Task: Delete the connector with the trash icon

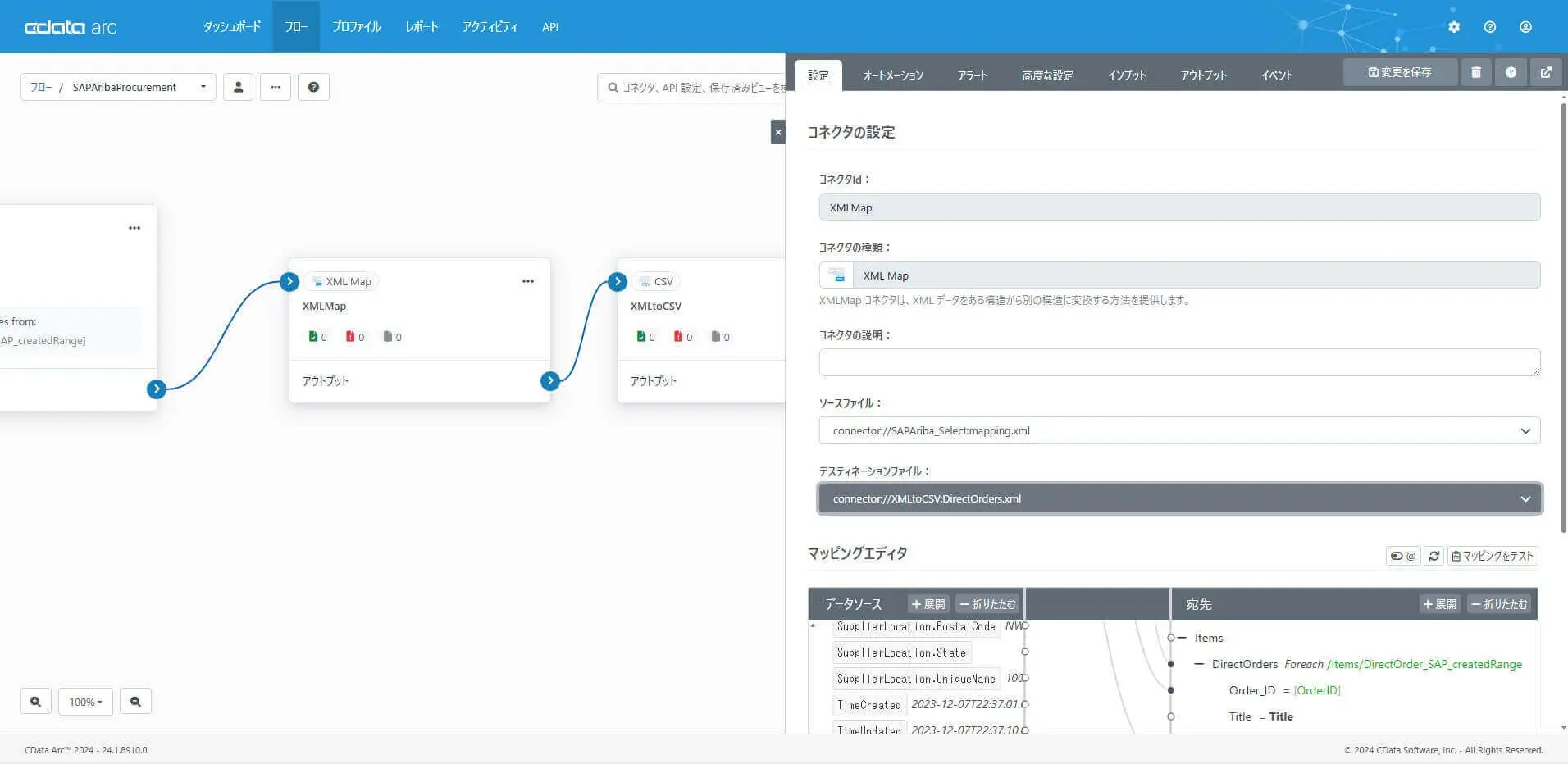Action: (x=1476, y=72)
